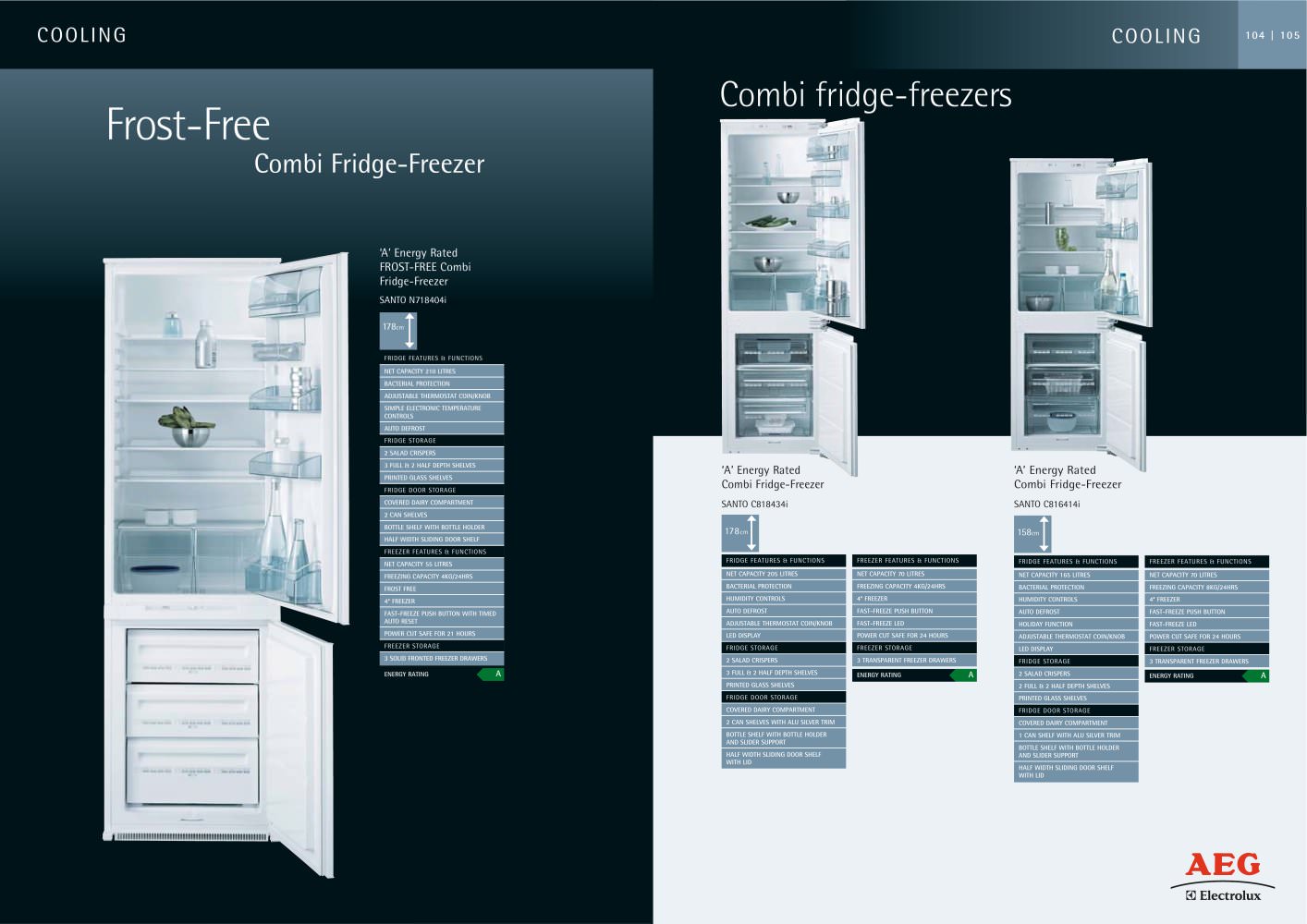1307x924 pixels.
Task: Click the 'LED DISPLAY' row under SANTO C818434i
Action: coord(784,636)
